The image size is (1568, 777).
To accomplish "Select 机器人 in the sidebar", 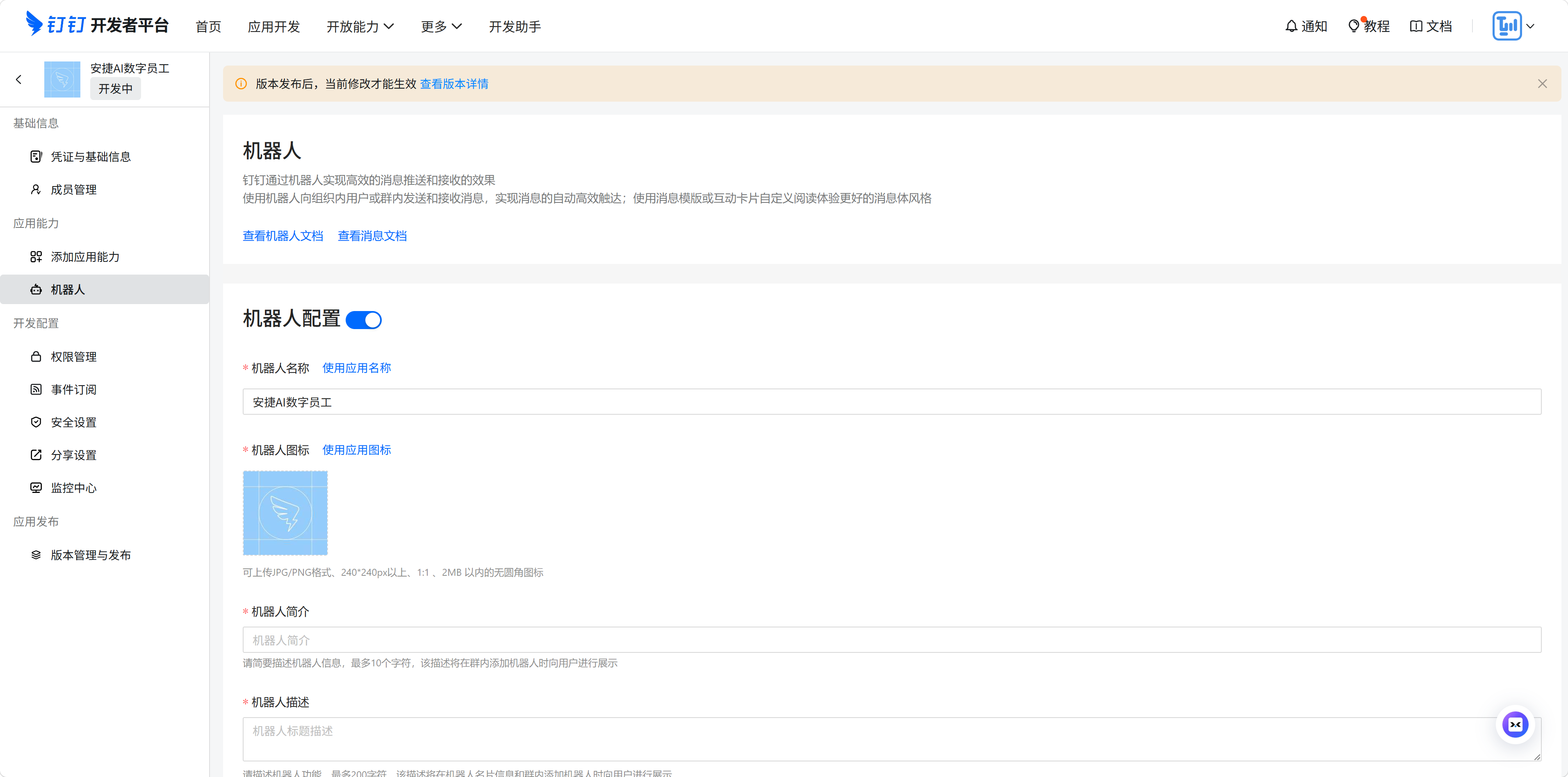I will tap(105, 290).
